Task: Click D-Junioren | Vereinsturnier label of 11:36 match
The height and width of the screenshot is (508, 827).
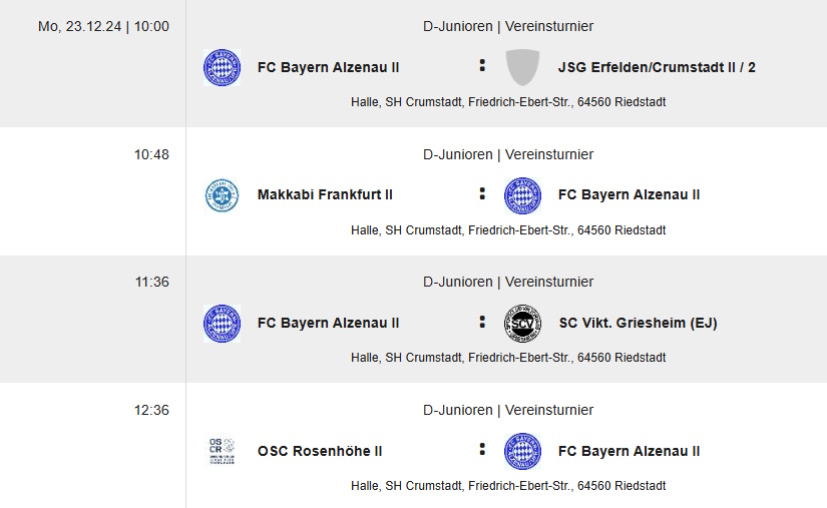Action: 508,282
